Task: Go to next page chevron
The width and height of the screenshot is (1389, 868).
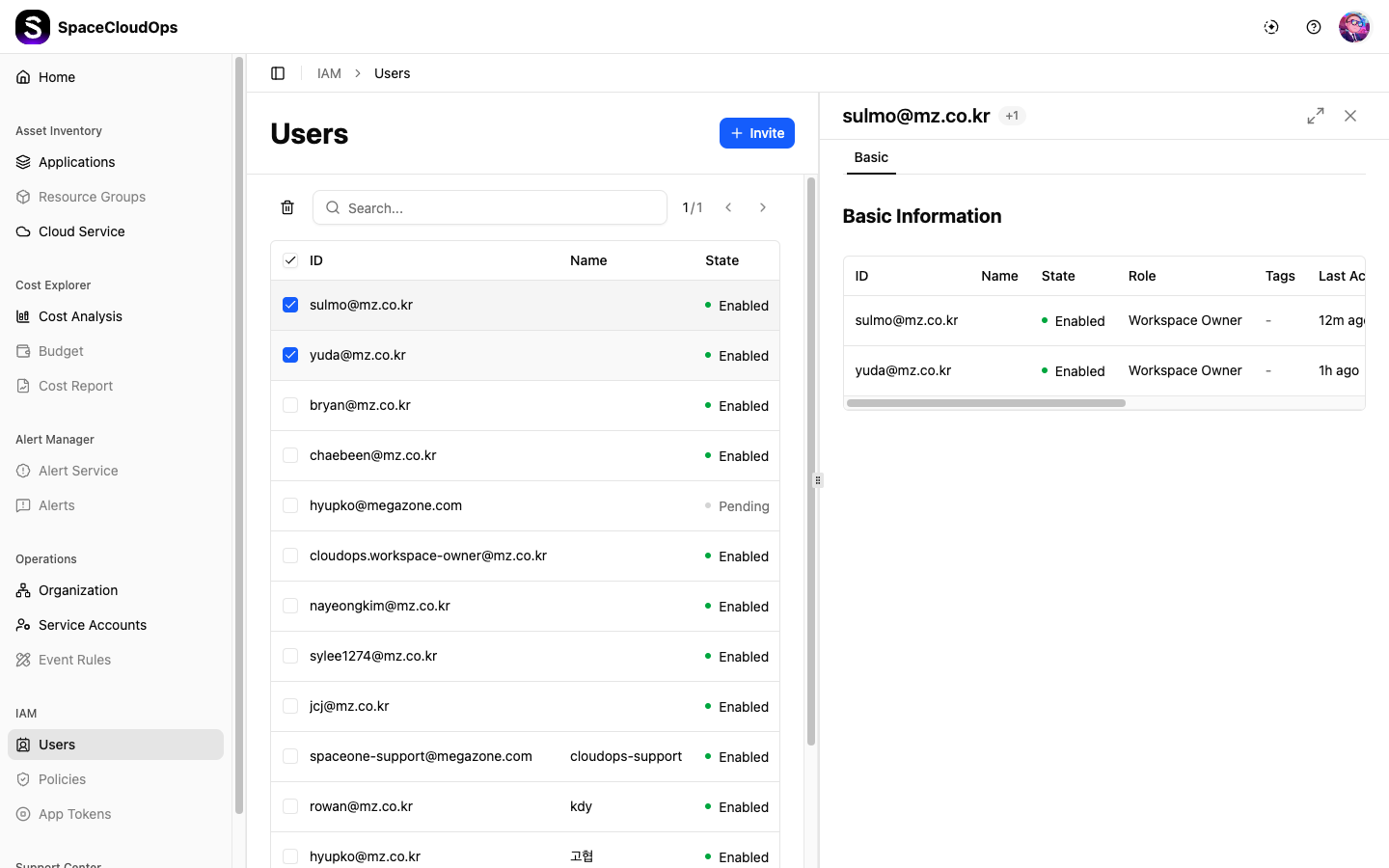Action: click(x=763, y=207)
